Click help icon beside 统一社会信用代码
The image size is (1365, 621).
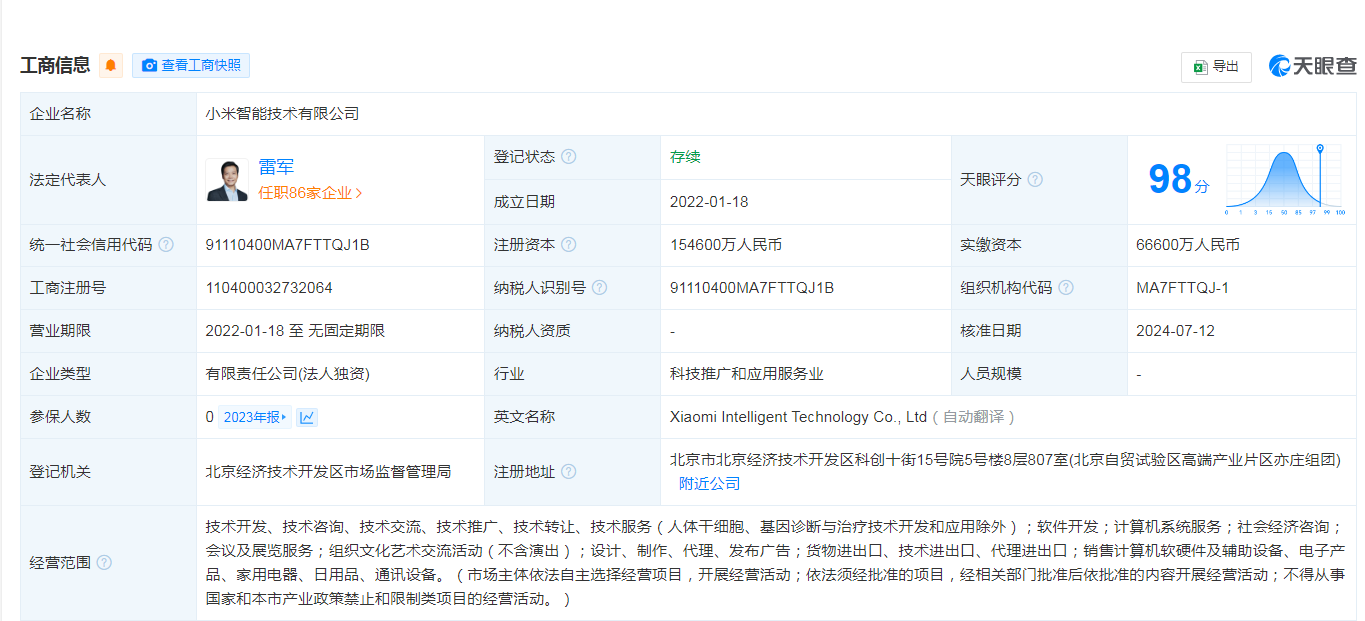pos(166,245)
